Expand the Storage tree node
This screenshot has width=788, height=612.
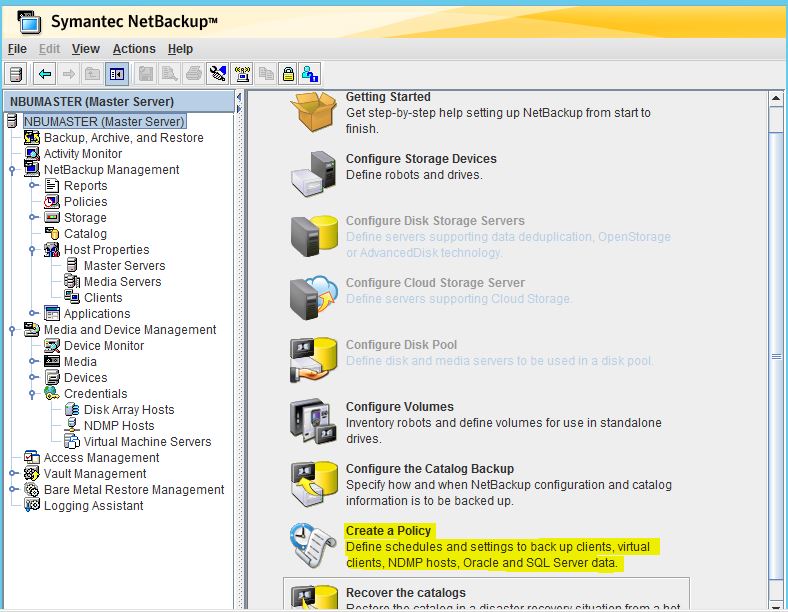(33, 218)
